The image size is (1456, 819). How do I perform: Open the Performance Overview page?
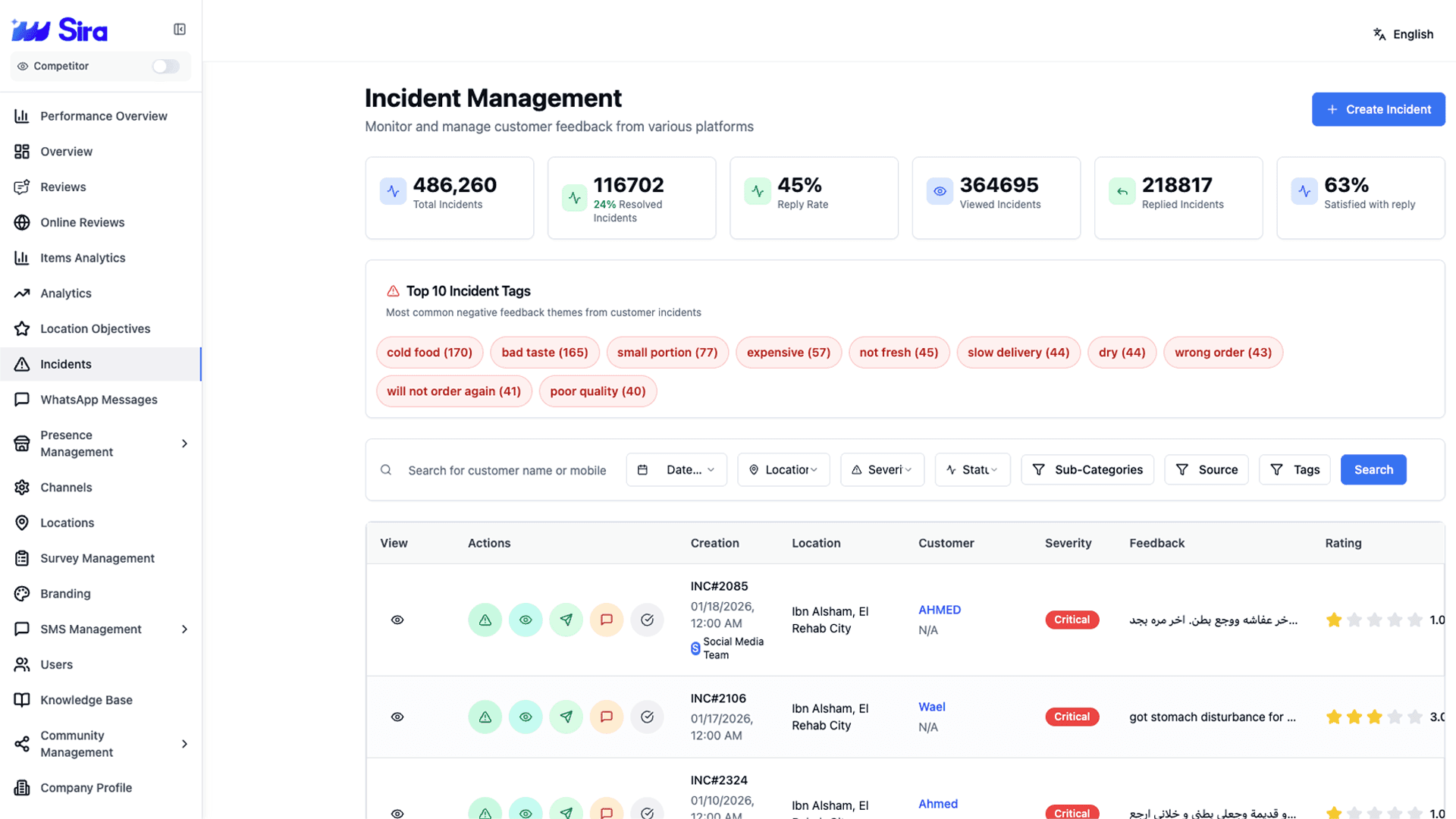coord(103,116)
